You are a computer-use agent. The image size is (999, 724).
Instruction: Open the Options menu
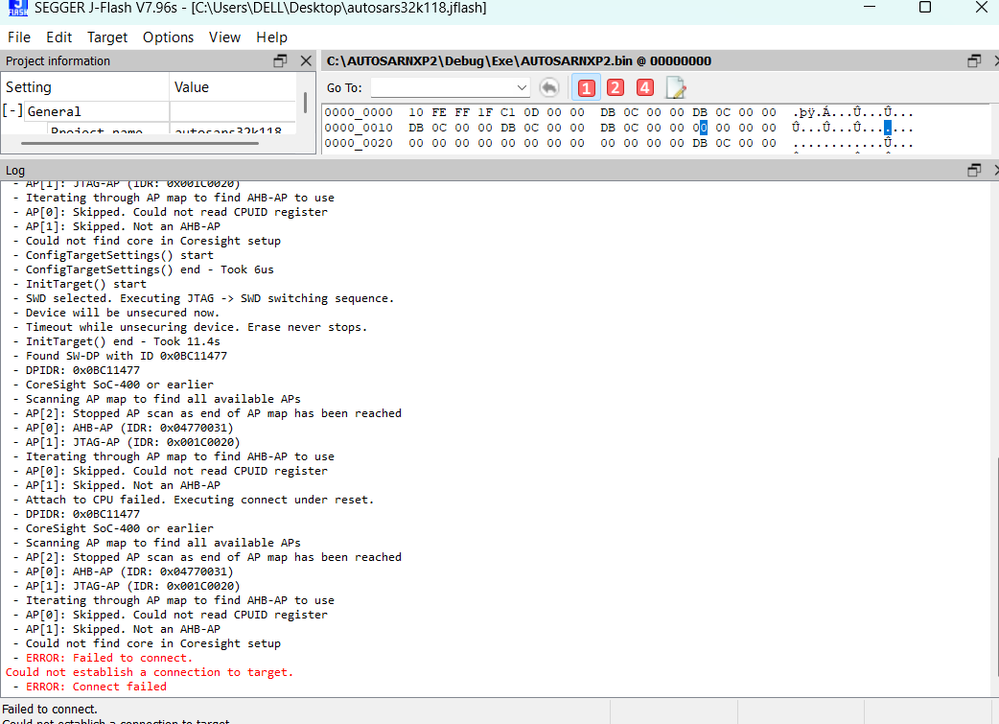168,37
